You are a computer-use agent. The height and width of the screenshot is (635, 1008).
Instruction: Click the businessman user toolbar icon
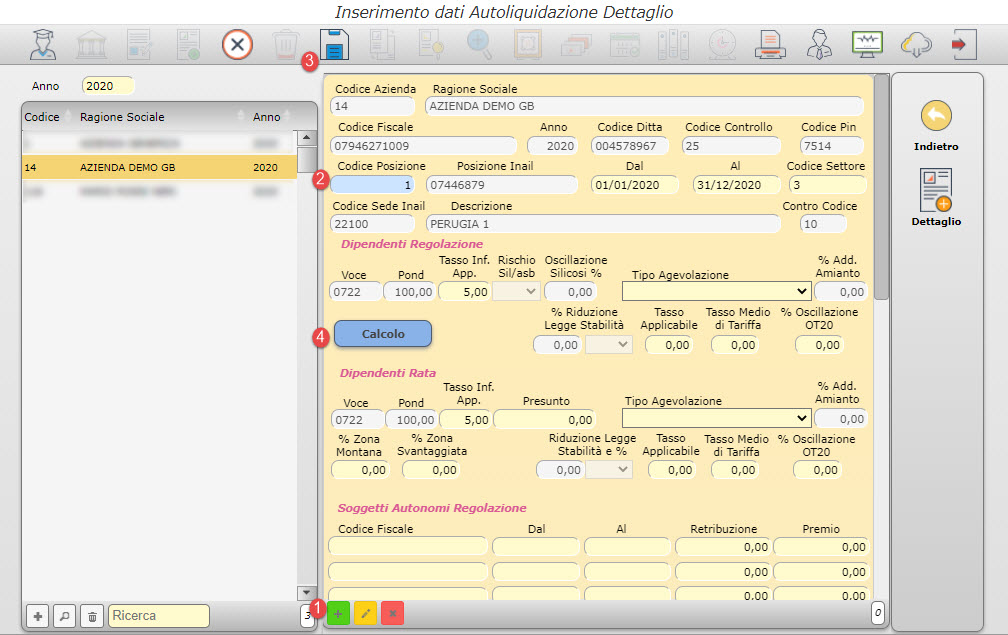[x=819, y=44]
